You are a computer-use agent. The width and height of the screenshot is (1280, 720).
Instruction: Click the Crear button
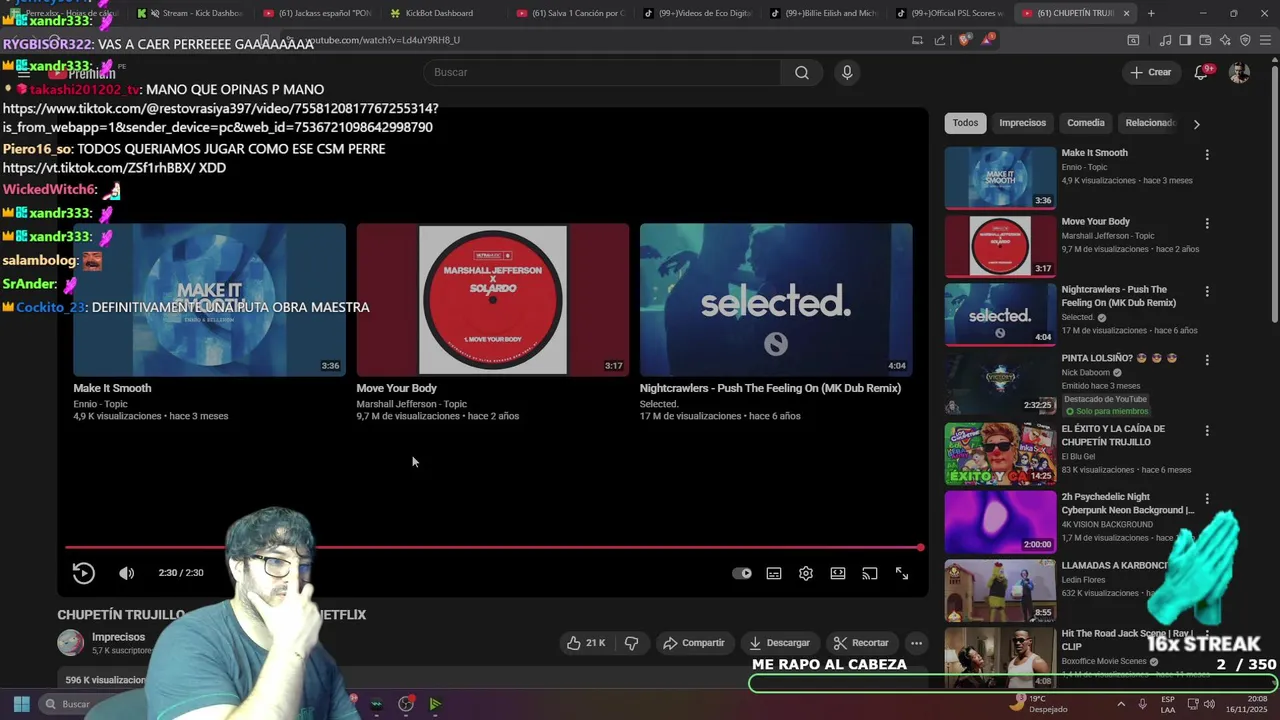1151,72
